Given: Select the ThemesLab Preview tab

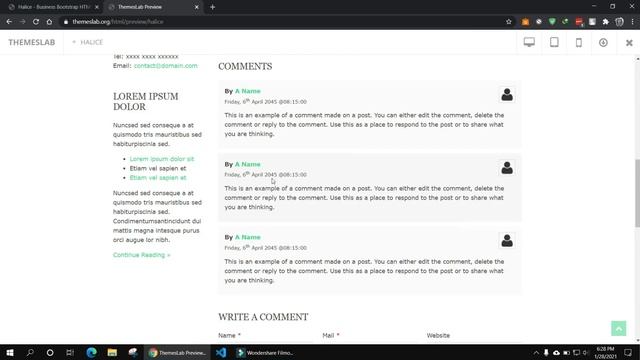Looking at the screenshot, I should (x=152, y=7).
